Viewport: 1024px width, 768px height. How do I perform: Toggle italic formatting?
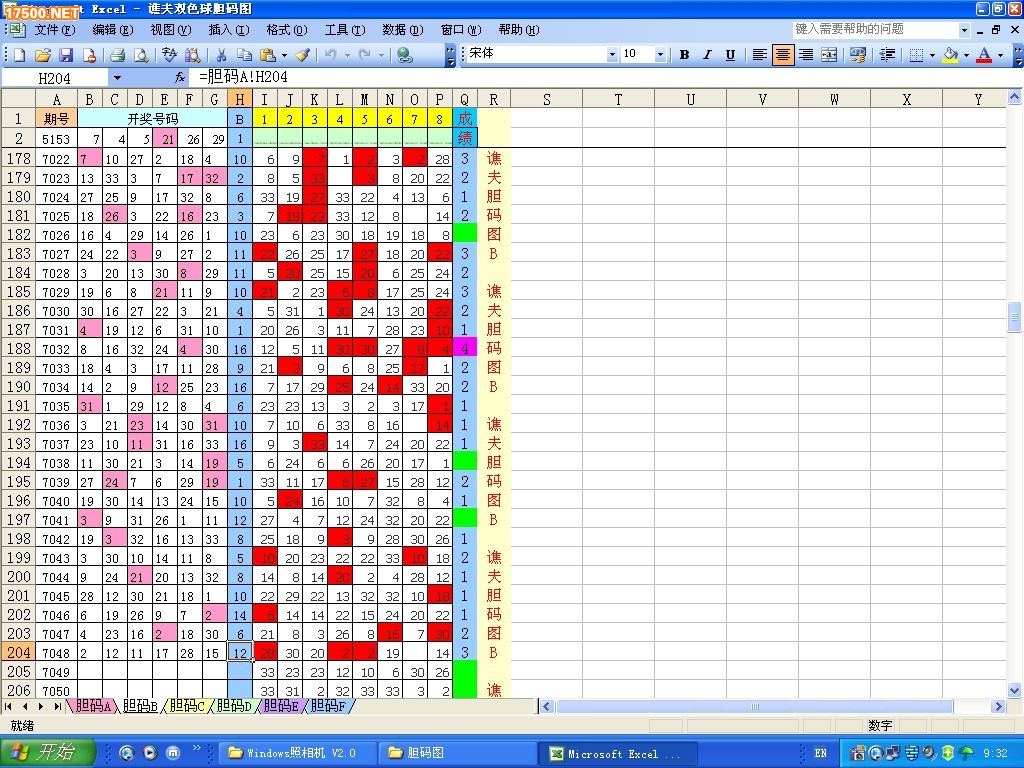pyautogui.click(x=707, y=55)
